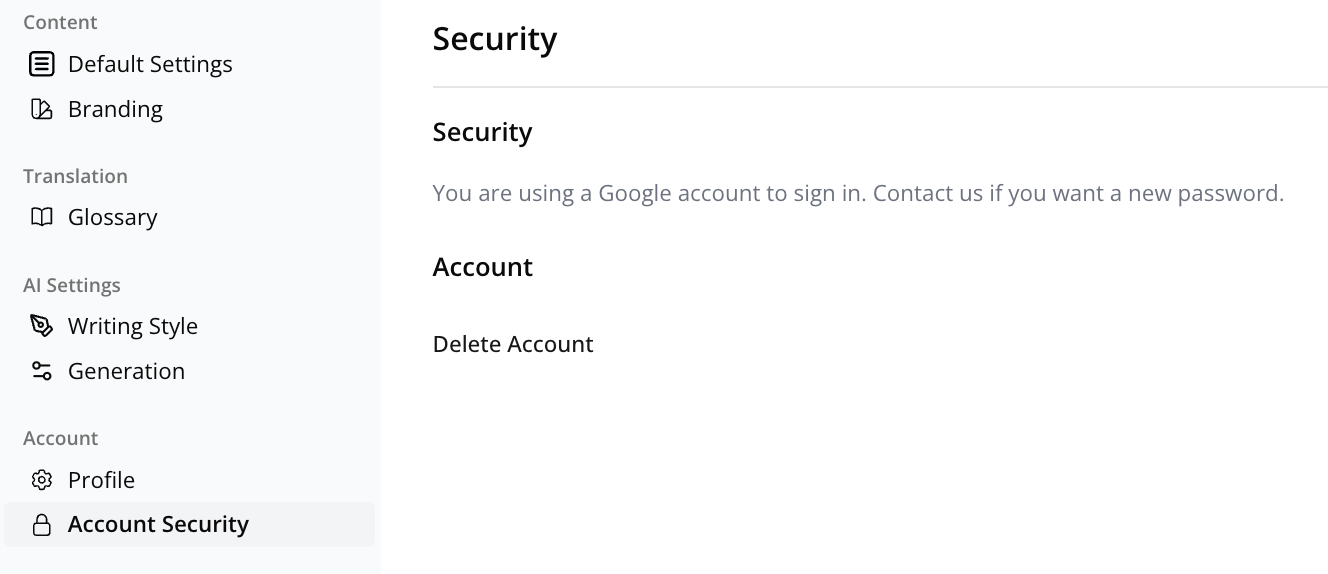Click the Generation sliders icon
The height and width of the screenshot is (574, 1328).
42,371
